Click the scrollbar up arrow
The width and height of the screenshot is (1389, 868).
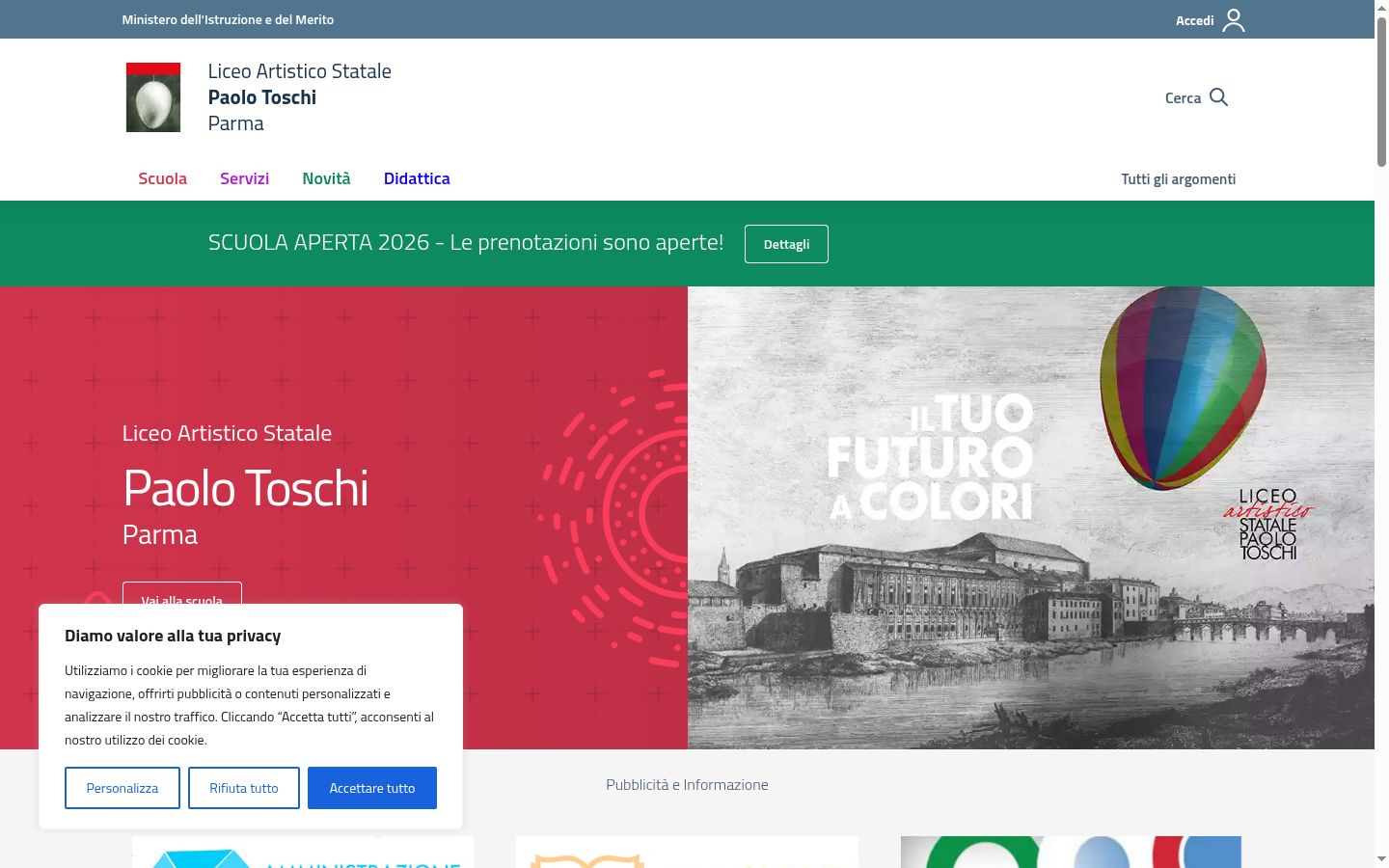(1381, 8)
